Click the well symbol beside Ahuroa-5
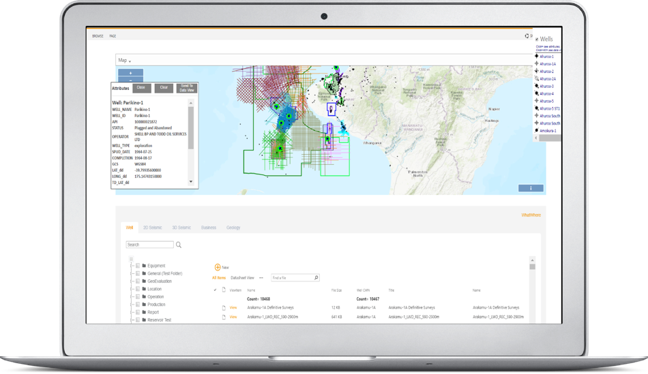648x374 pixels. 537,101
